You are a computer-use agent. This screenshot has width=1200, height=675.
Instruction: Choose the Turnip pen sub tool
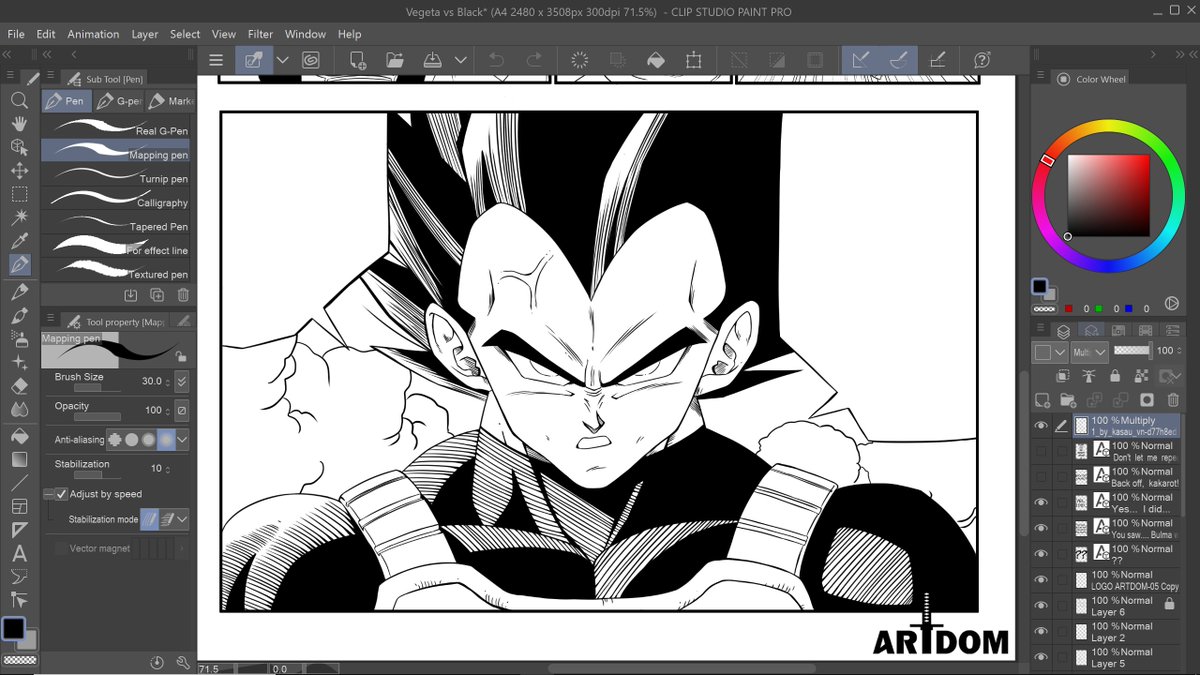(115, 175)
